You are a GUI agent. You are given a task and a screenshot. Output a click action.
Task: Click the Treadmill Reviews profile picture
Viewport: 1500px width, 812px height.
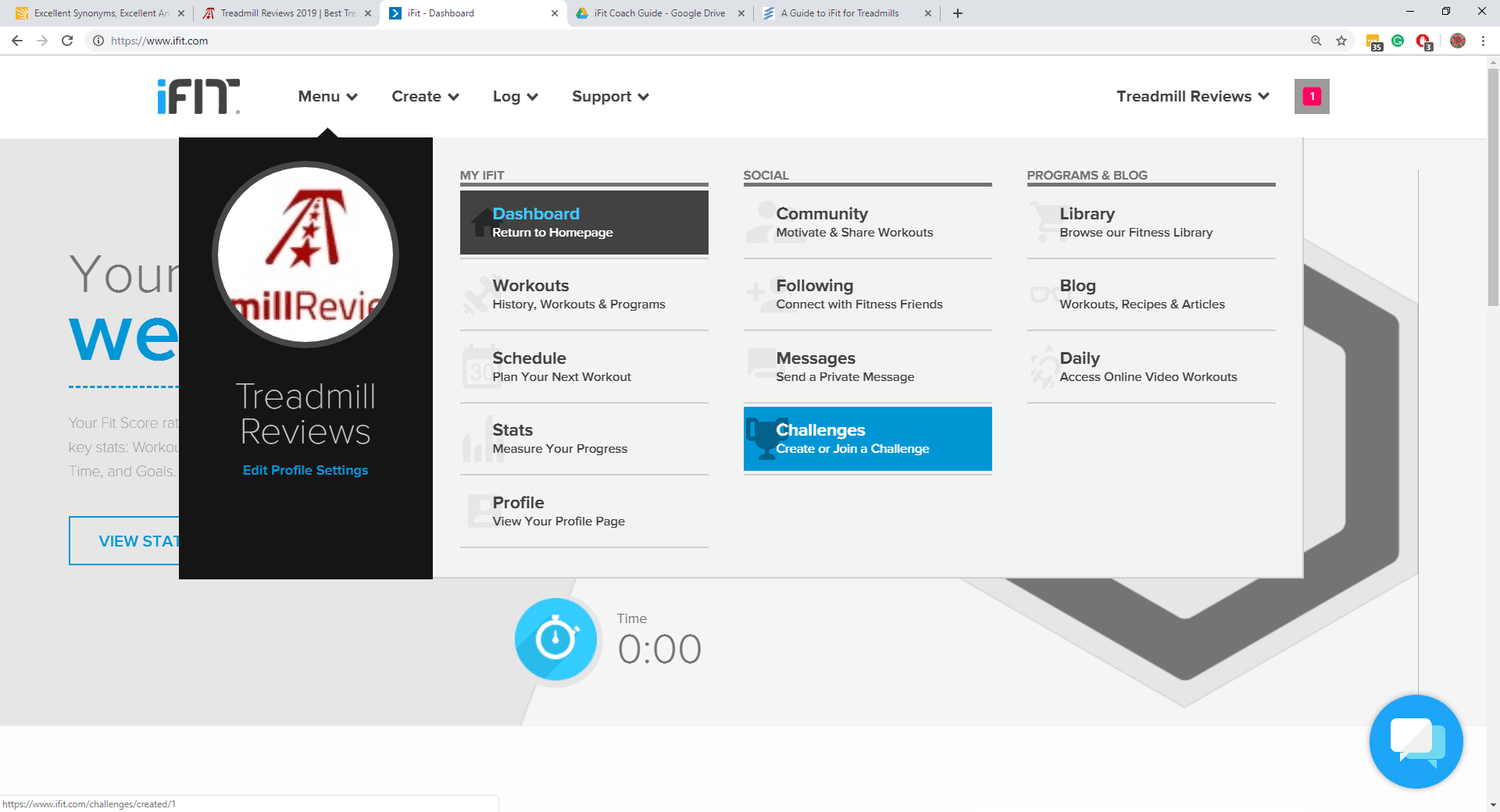coord(305,255)
